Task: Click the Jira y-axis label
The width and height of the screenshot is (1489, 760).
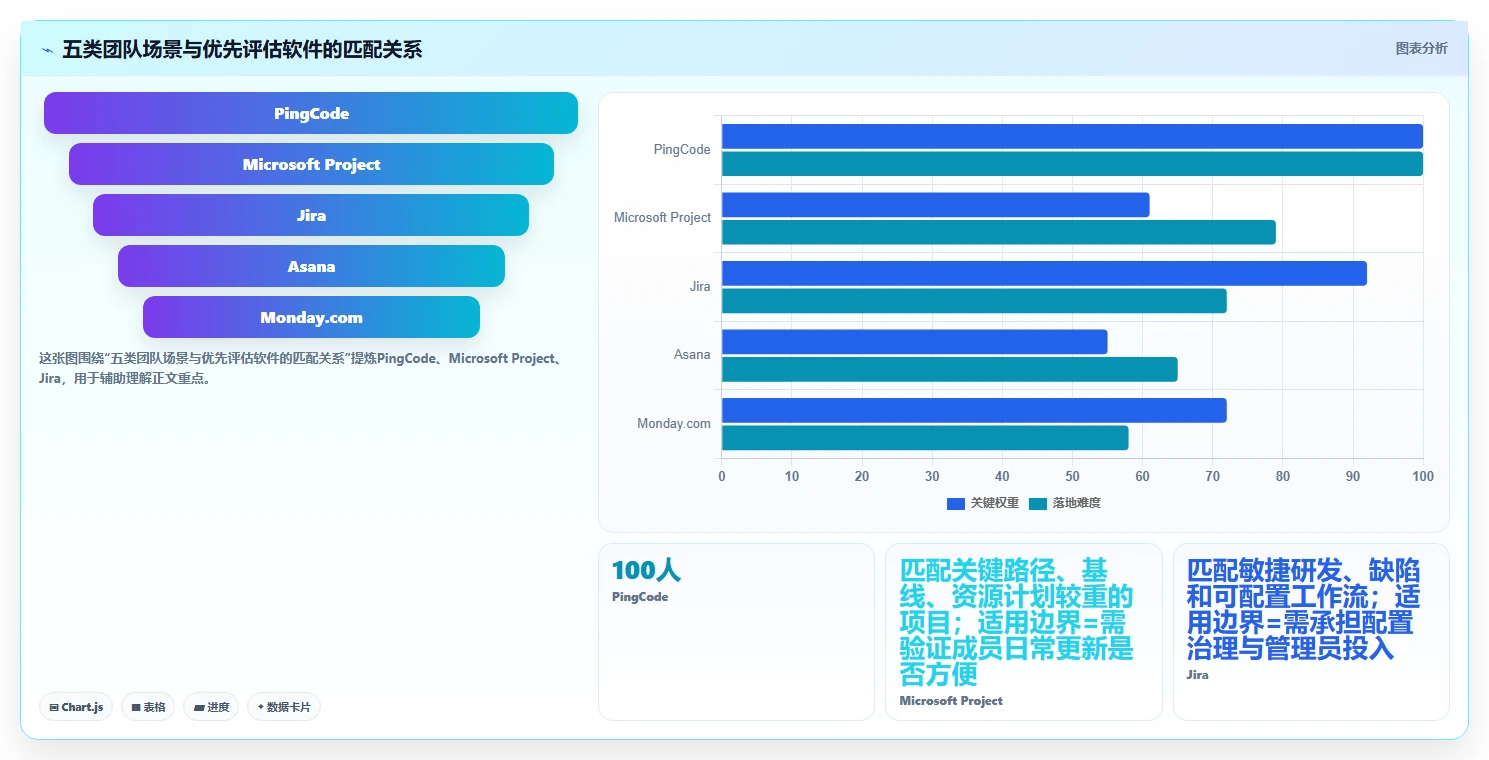Action: pos(700,286)
